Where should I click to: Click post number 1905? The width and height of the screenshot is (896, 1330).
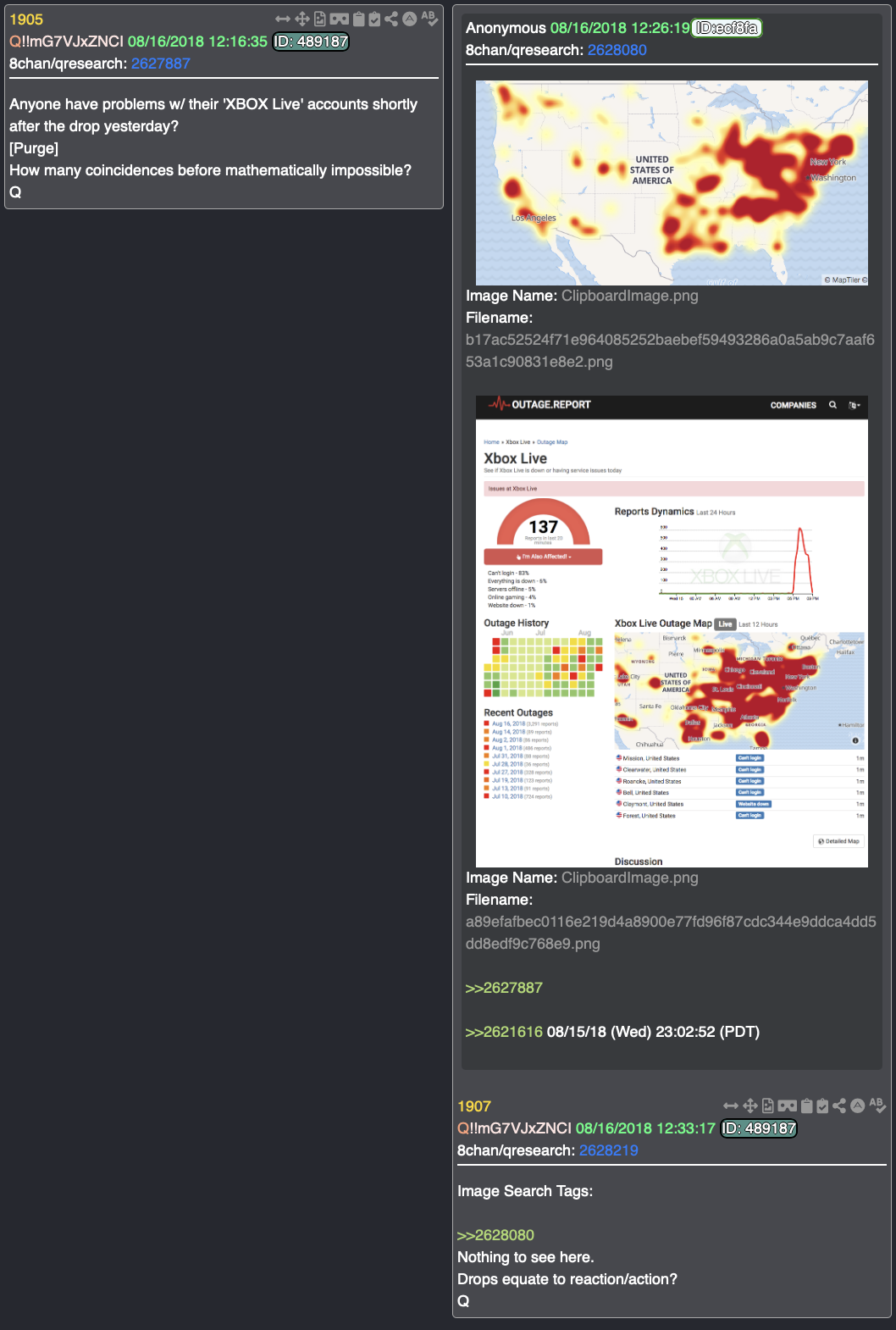click(26, 19)
